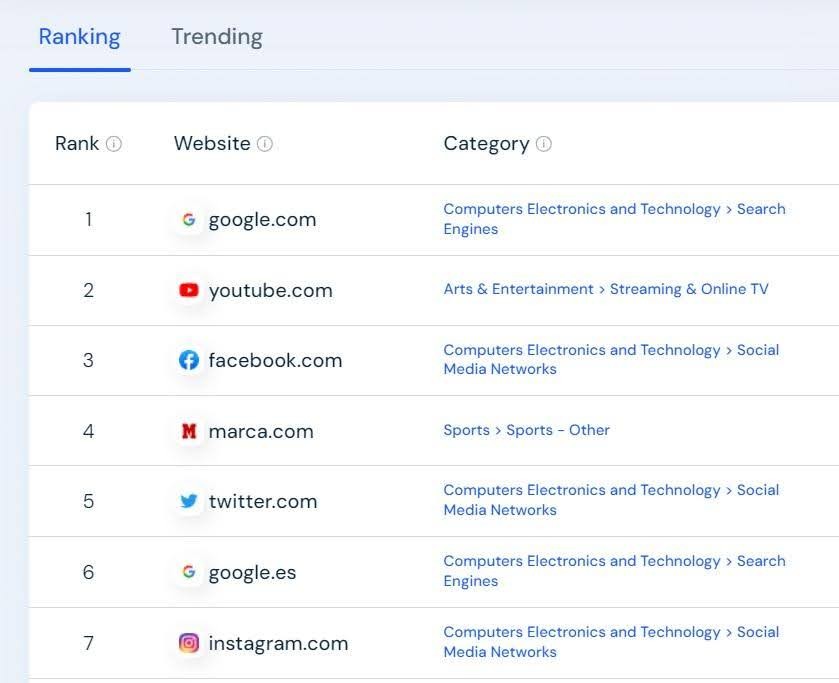839x683 pixels.
Task: Open the google.es website entry
Action: [252, 573]
